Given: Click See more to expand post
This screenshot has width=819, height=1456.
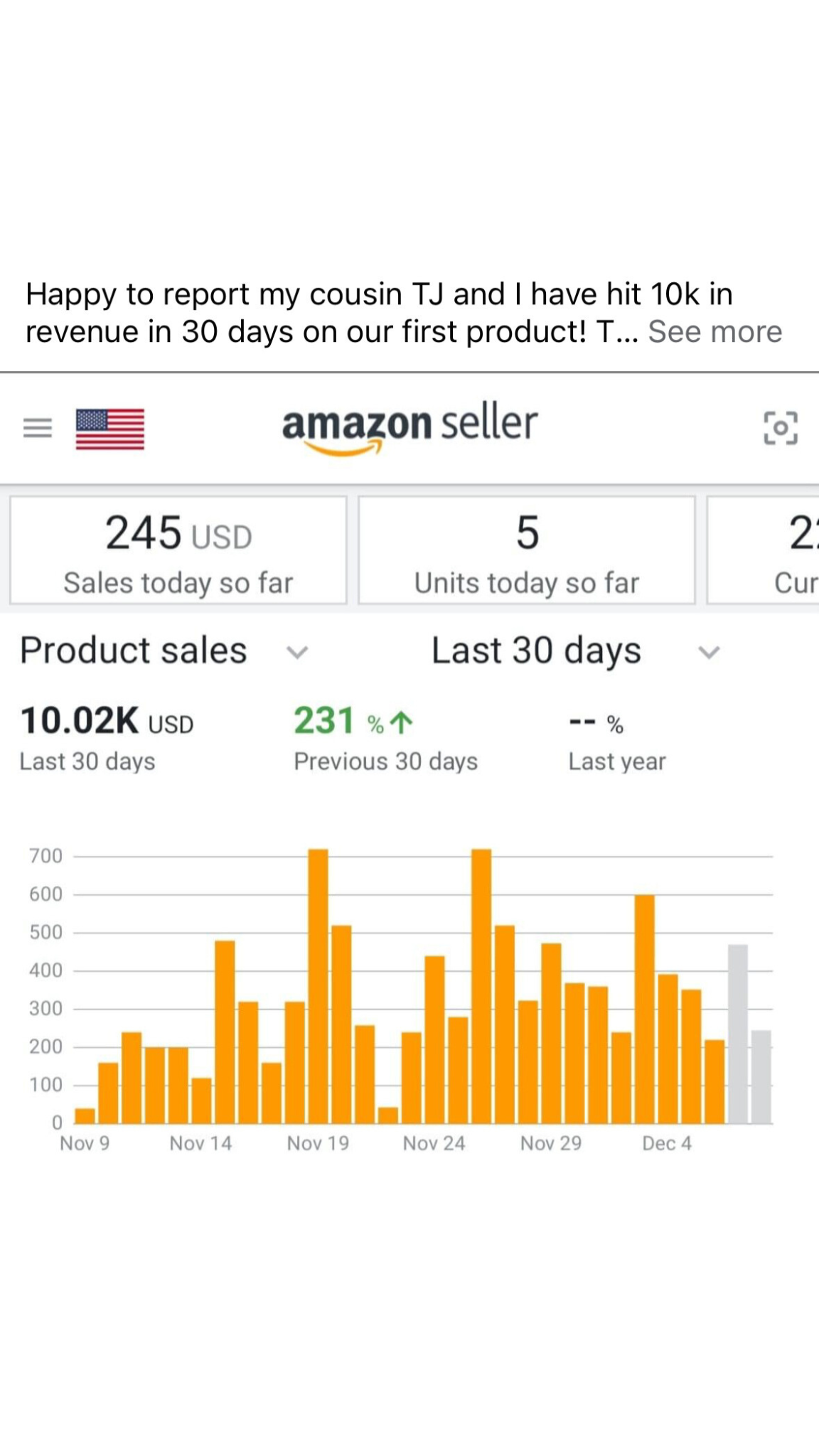Looking at the screenshot, I should (x=714, y=331).
